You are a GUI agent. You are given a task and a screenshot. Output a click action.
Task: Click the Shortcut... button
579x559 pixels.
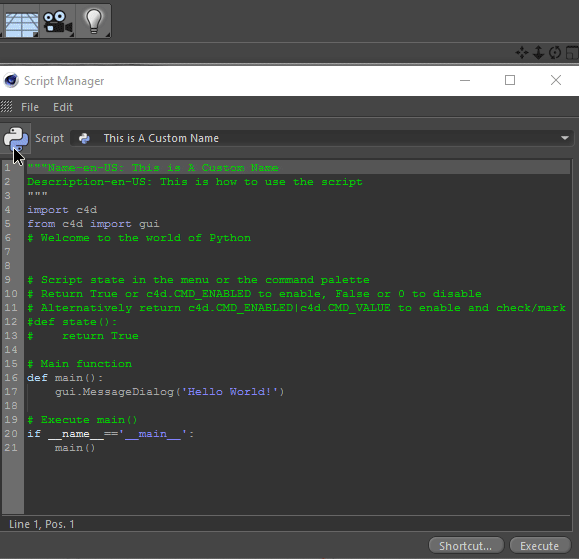[x=466, y=546]
